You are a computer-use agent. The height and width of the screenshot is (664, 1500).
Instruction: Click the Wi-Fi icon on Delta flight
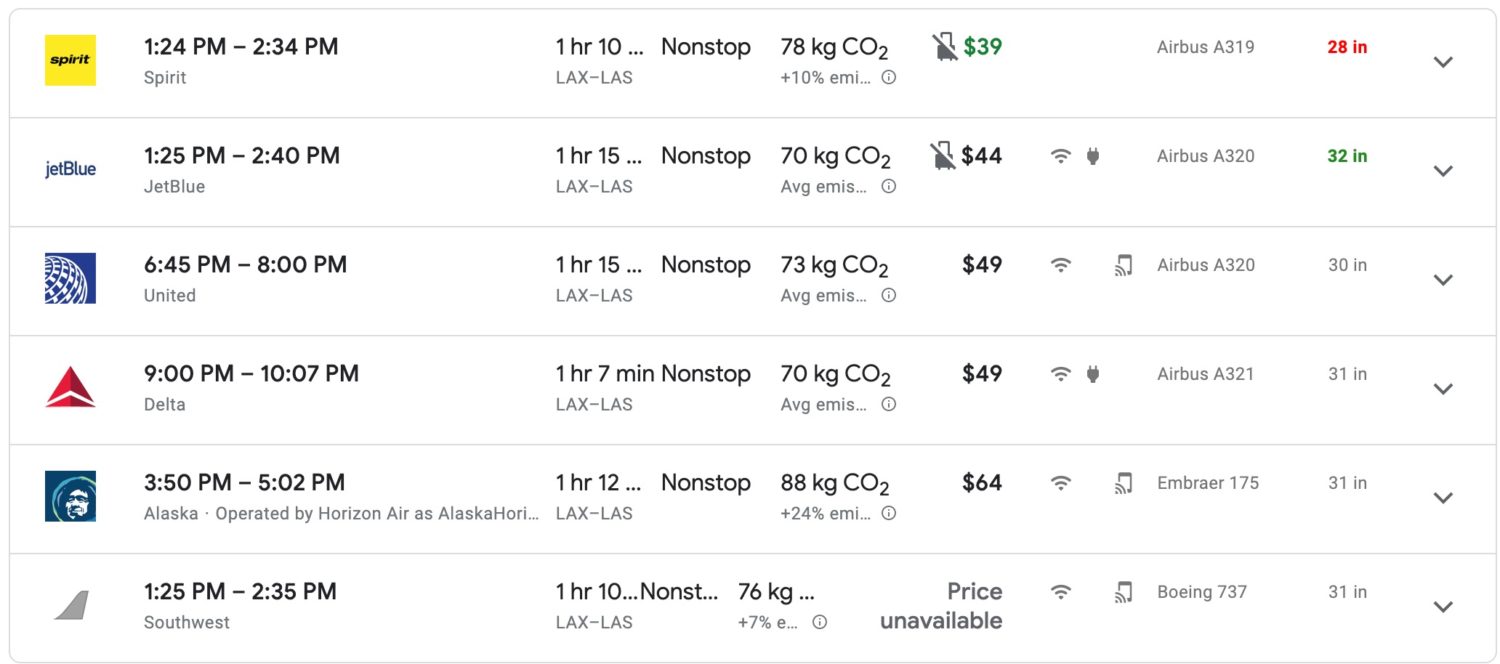pyautogui.click(x=1060, y=374)
